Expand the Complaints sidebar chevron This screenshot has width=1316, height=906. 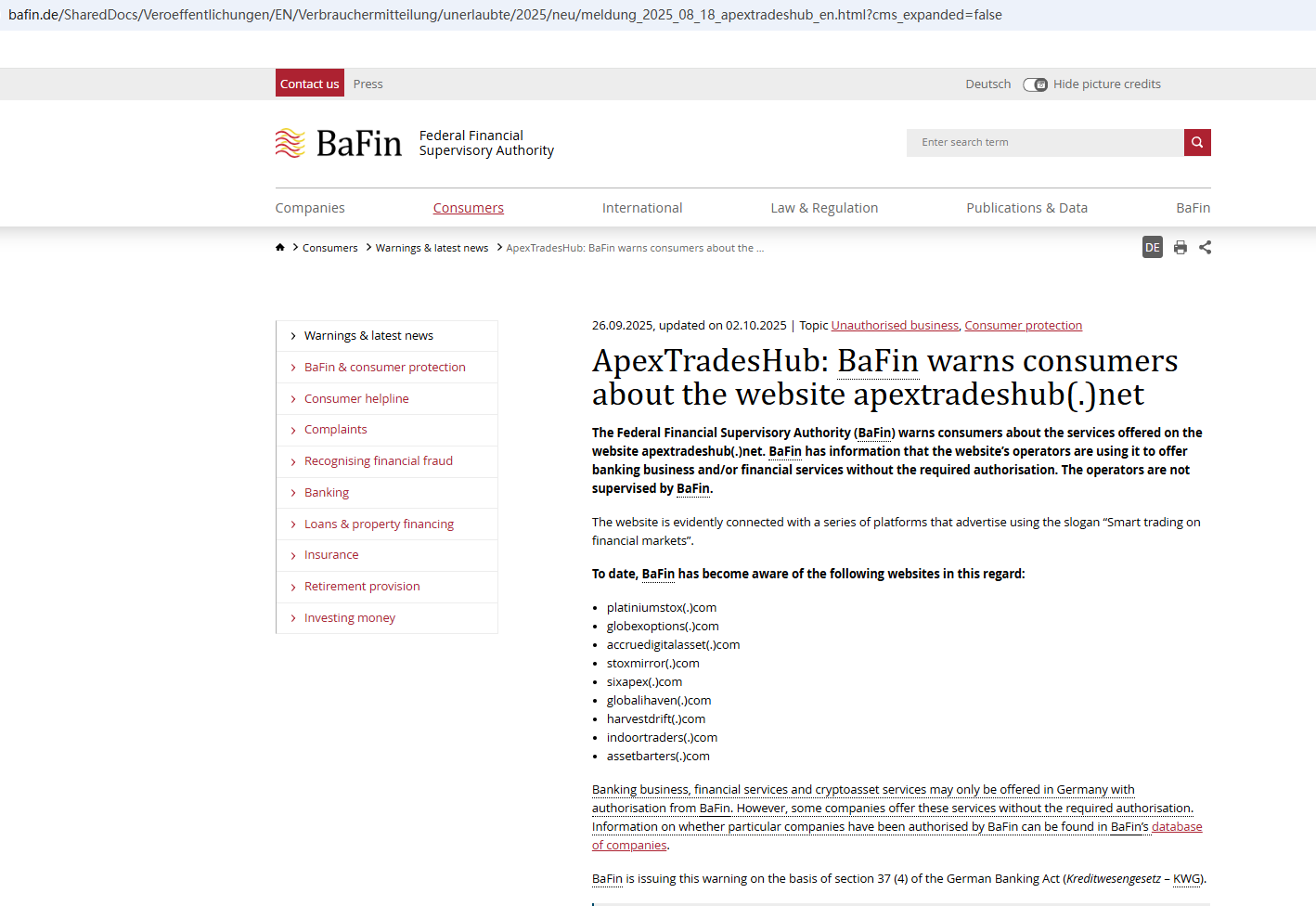[293, 430]
